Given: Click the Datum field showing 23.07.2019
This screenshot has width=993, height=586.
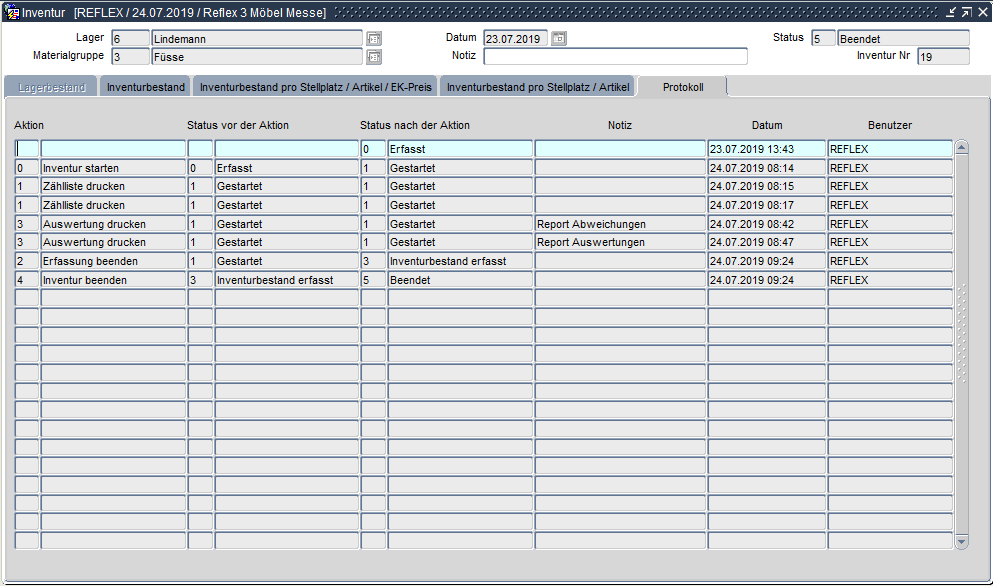Looking at the screenshot, I should tap(515, 39).
